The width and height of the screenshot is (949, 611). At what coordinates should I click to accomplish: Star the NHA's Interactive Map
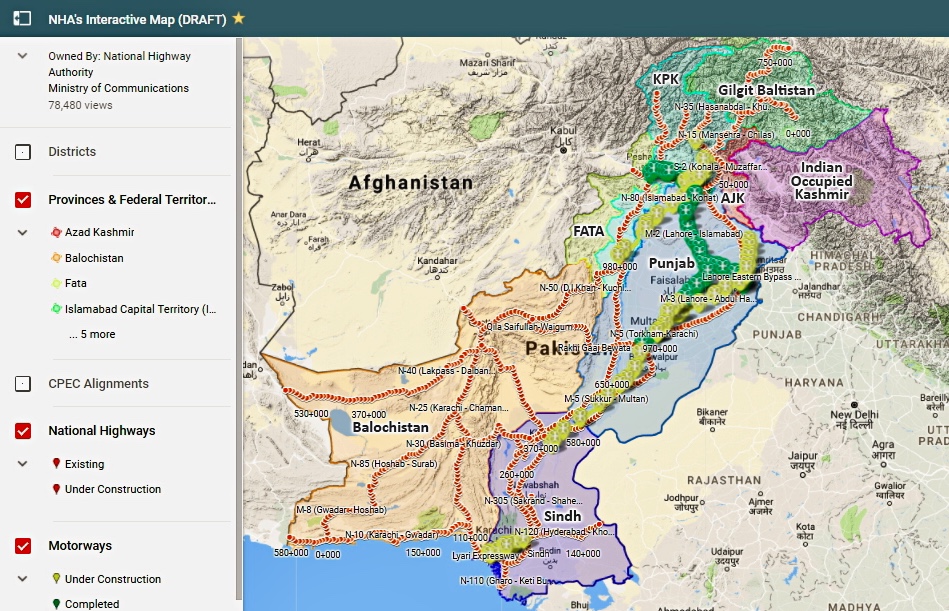pyautogui.click(x=239, y=18)
